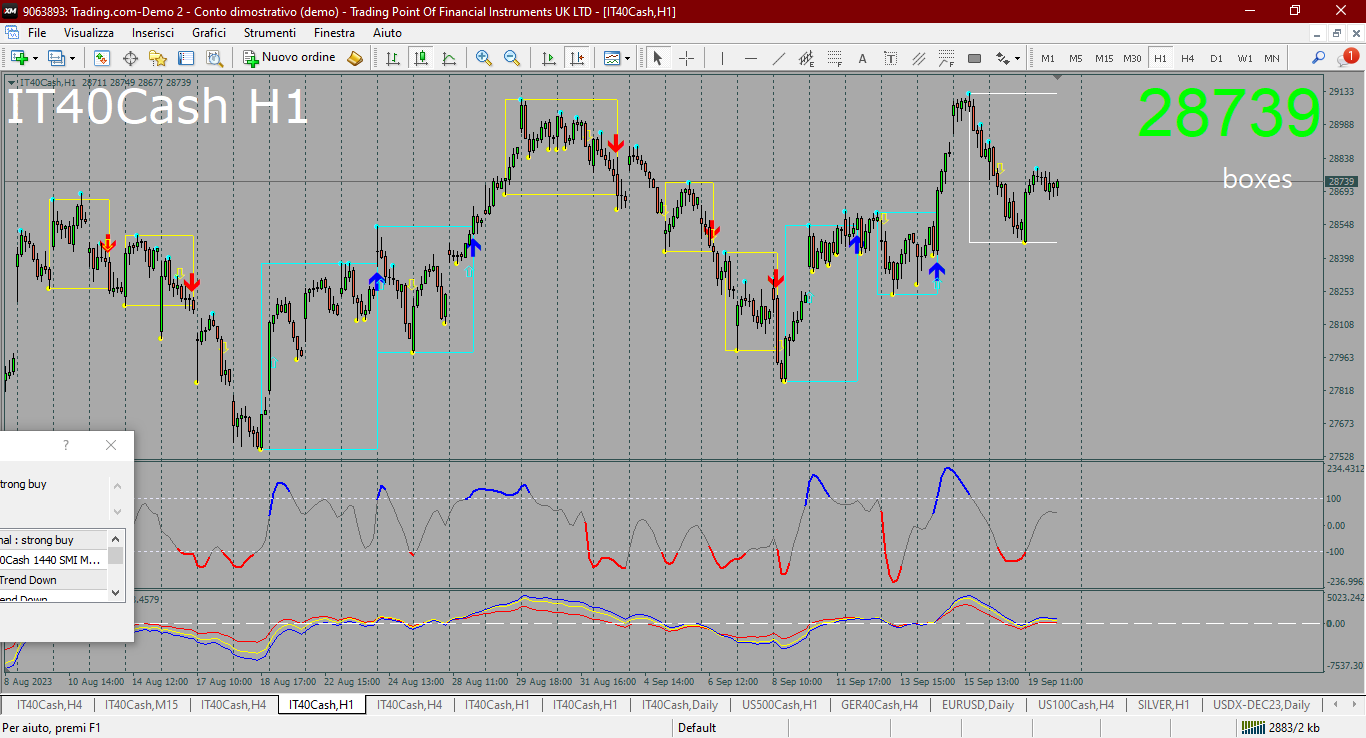Select the parallel lines channel tool
Screen dimensions: 1366x738
[918, 58]
